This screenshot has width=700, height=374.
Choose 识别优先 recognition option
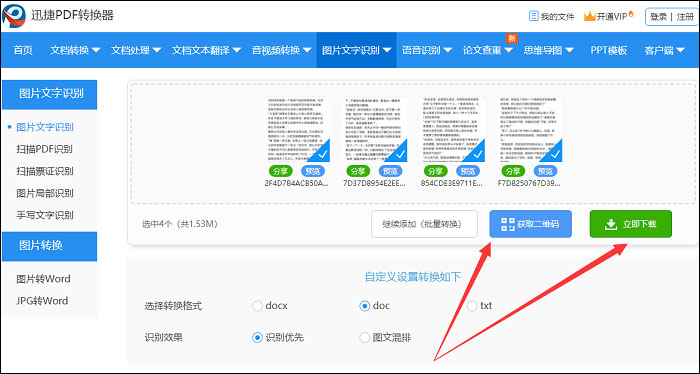click(x=257, y=337)
